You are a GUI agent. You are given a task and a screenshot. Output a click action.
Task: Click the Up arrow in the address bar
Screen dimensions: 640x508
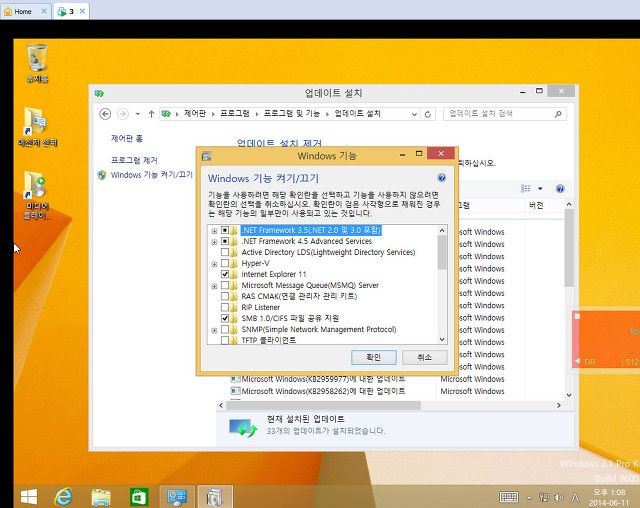tap(151, 114)
